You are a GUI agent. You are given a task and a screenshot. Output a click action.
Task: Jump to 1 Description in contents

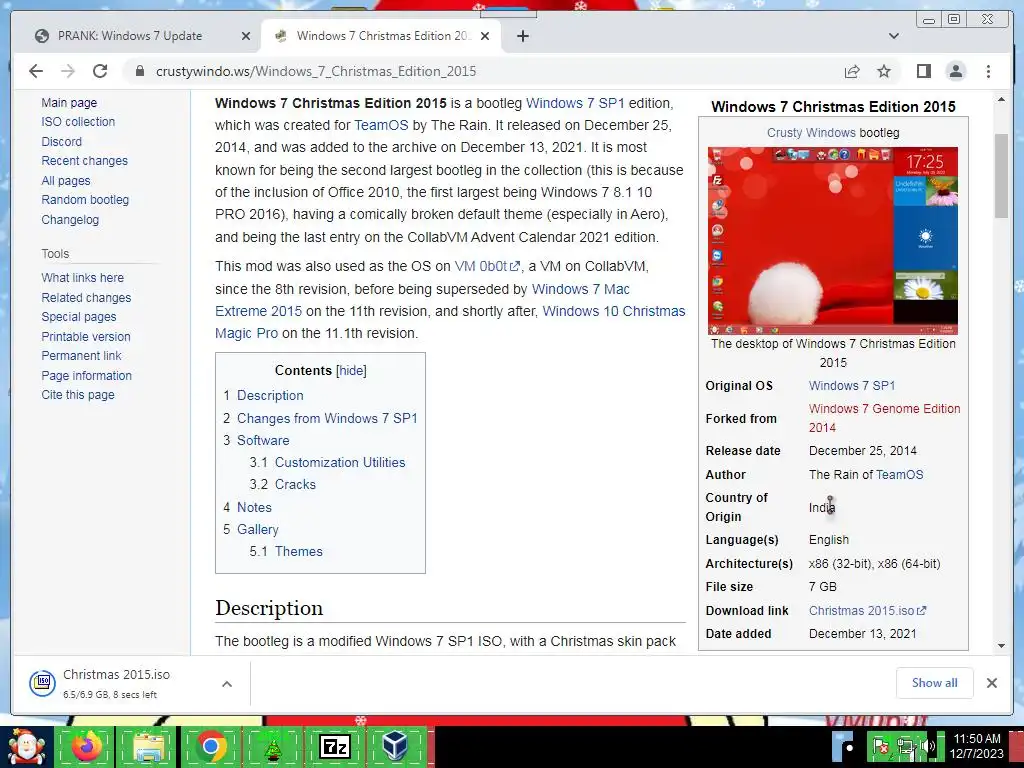click(263, 395)
